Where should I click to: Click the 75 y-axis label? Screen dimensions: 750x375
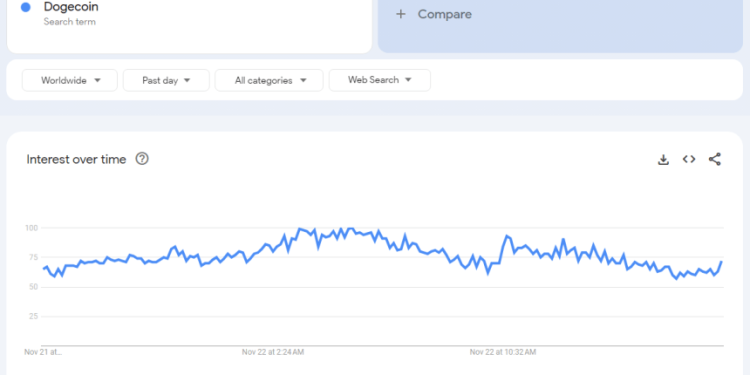point(33,257)
